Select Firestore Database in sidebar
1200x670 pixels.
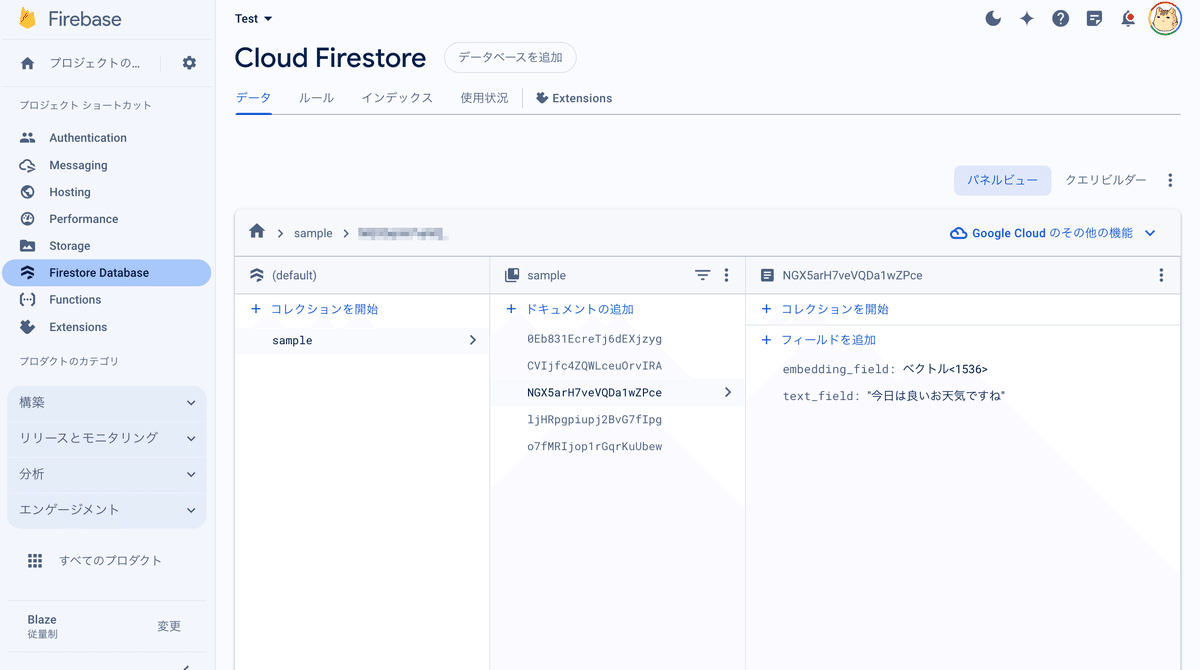(x=107, y=273)
